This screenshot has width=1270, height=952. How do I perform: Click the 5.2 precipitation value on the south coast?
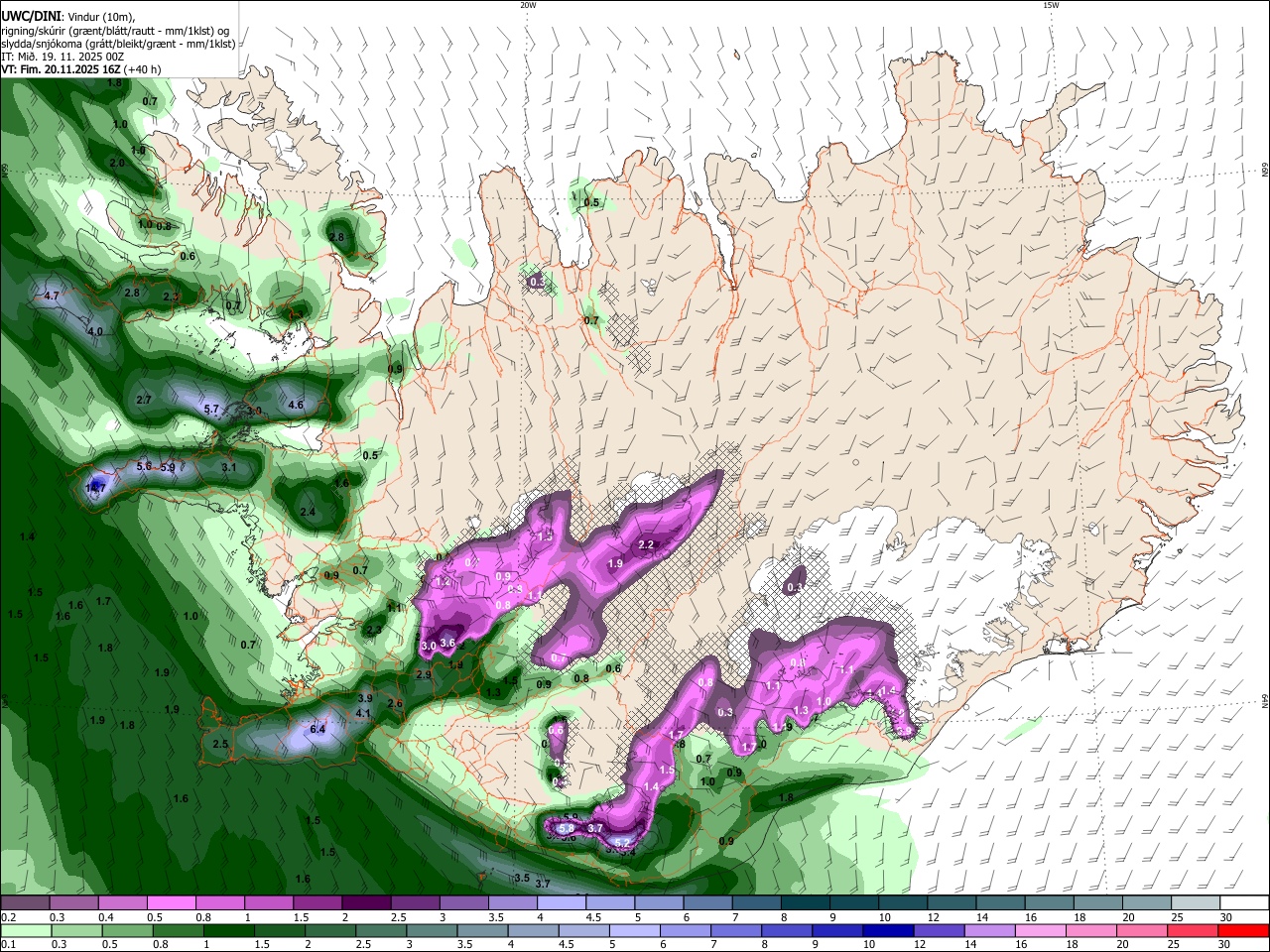coord(622,843)
